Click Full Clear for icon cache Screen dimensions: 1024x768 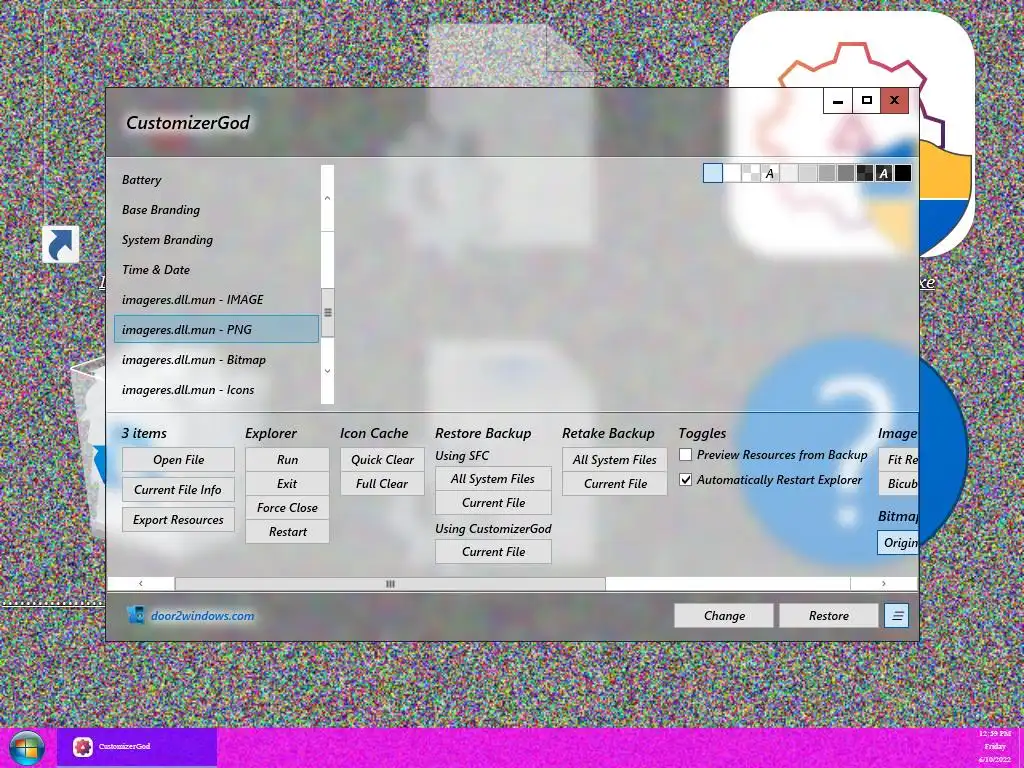coord(382,484)
